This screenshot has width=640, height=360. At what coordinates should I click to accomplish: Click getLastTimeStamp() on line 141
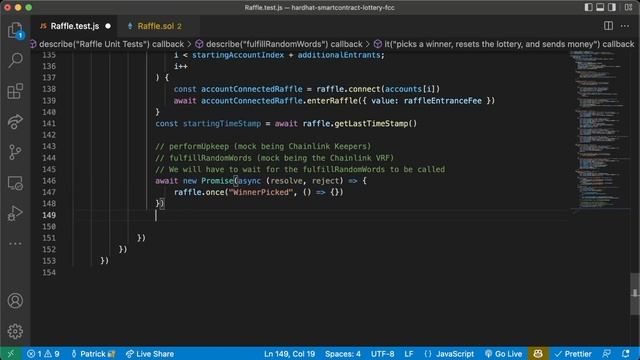point(376,124)
